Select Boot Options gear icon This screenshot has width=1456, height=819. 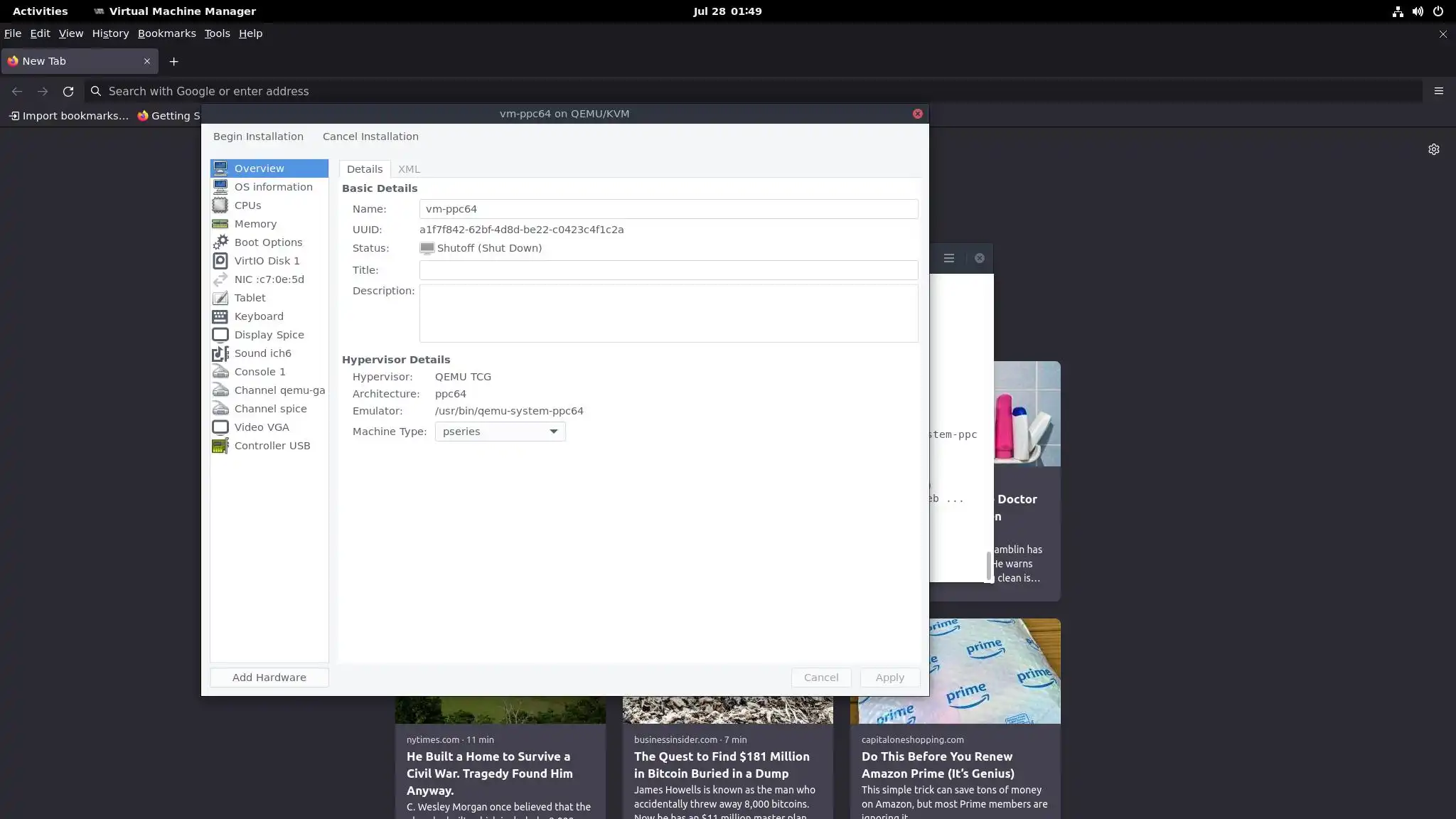[x=220, y=242]
